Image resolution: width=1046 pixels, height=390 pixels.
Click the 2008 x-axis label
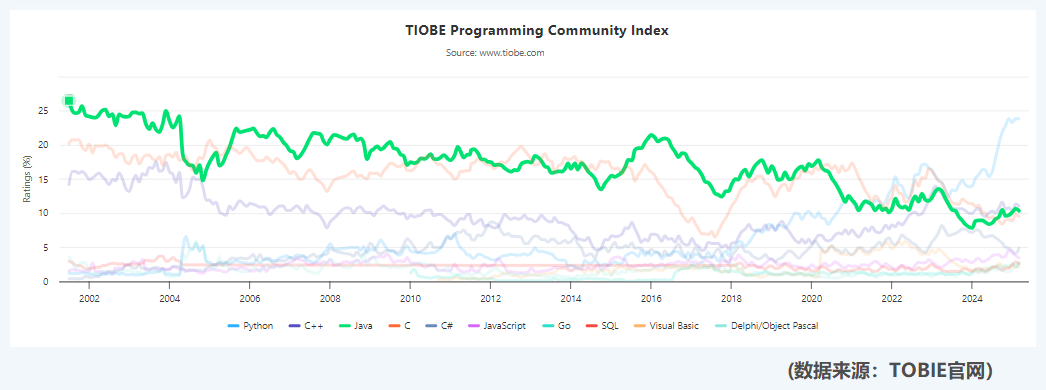click(x=330, y=299)
